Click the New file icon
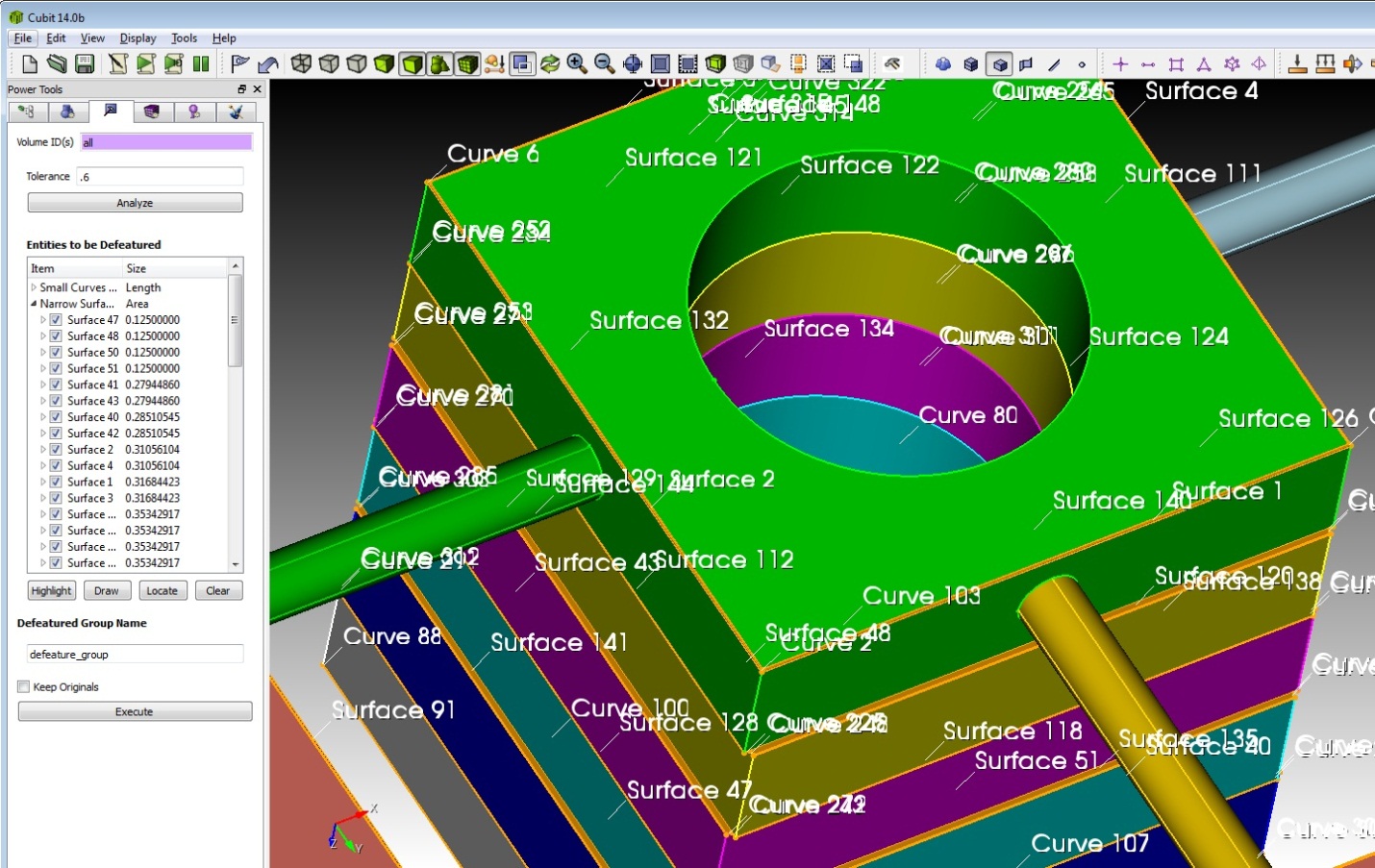This screenshot has height=868, width=1375. (30, 64)
